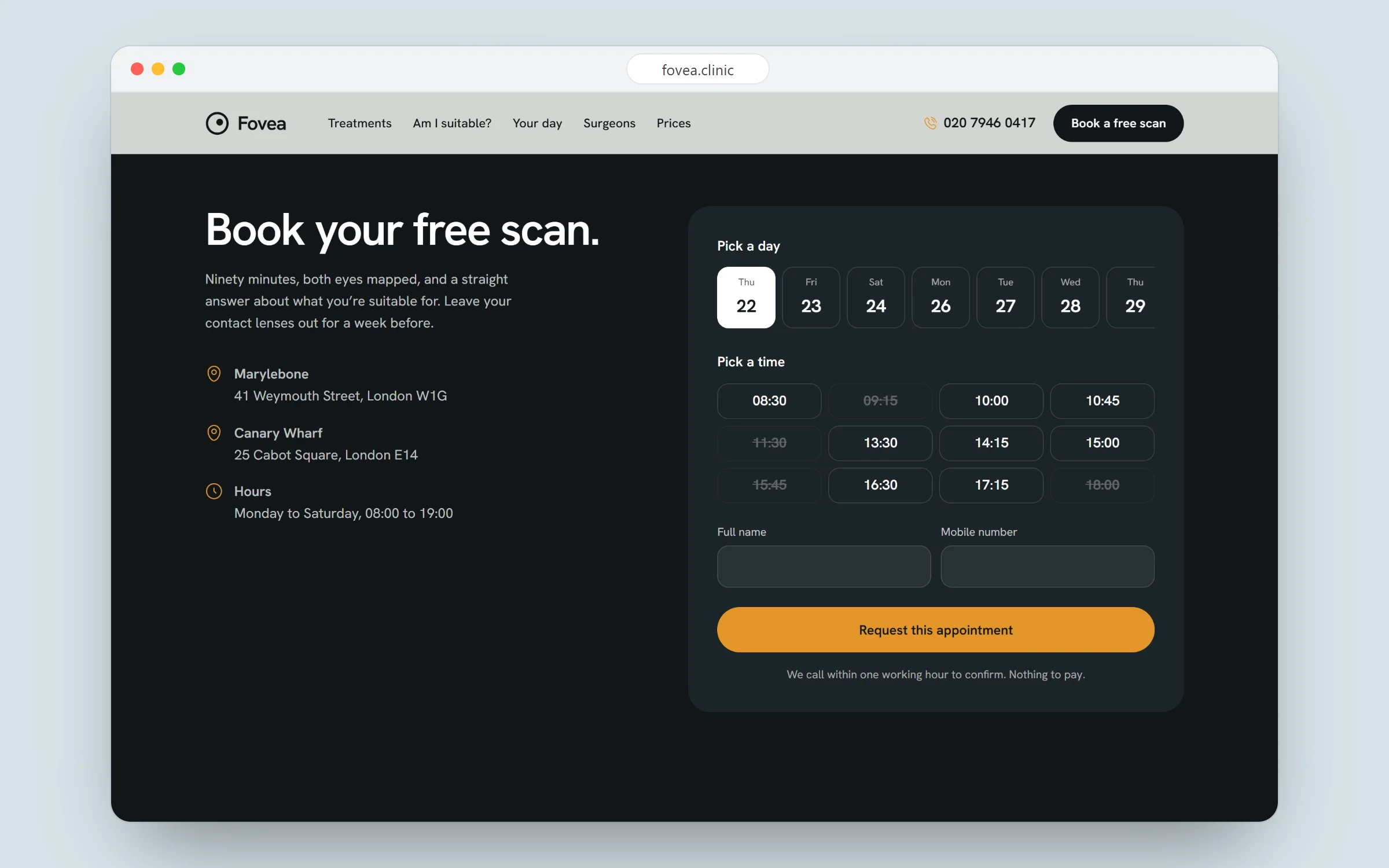Click the phone icon beside 020 7946 0417
The image size is (1389, 868).
930,123
